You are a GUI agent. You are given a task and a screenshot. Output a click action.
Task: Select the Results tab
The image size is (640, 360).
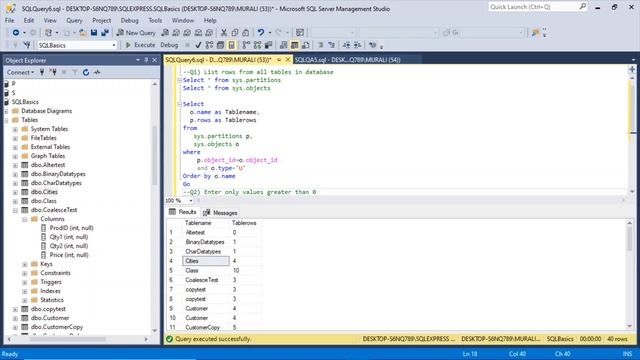point(183,212)
